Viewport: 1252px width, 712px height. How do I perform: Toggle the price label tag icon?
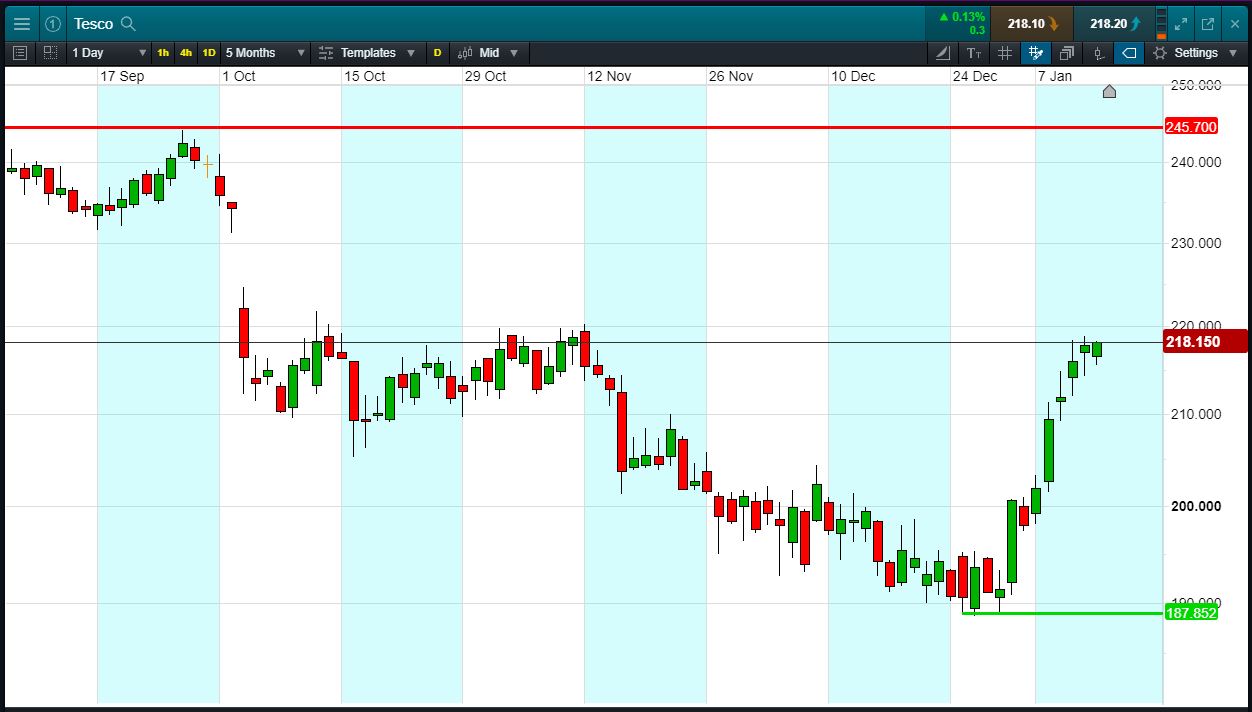(1129, 53)
